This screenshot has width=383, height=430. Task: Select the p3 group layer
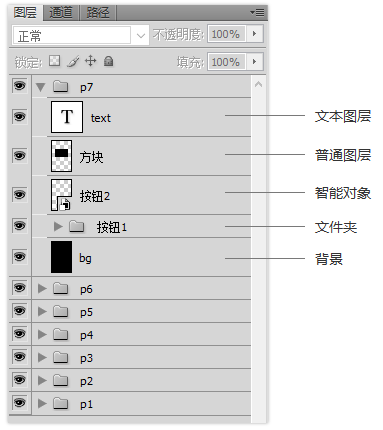[x=142, y=357]
